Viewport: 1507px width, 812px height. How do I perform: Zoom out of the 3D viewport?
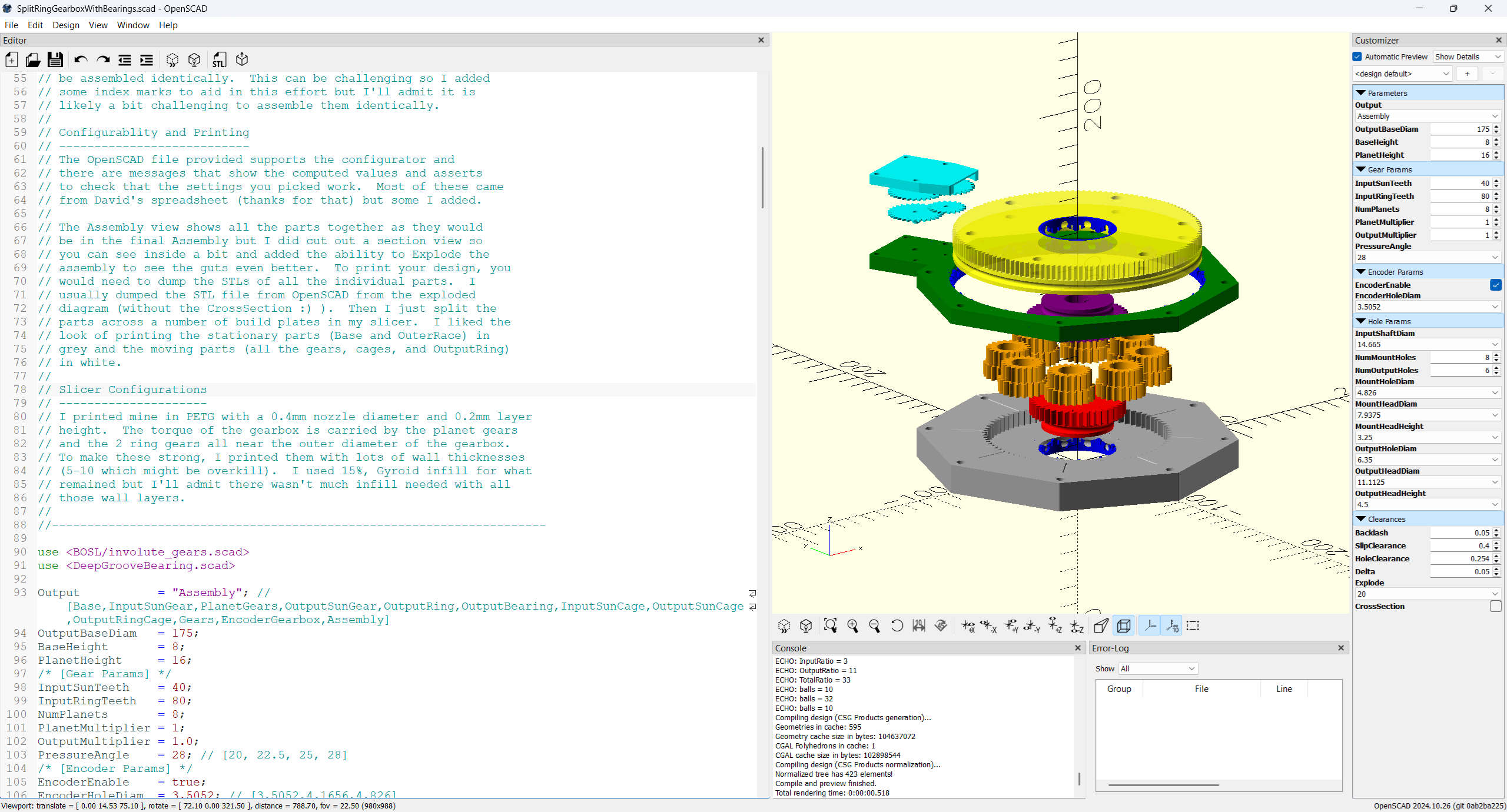click(x=875, y=625)
